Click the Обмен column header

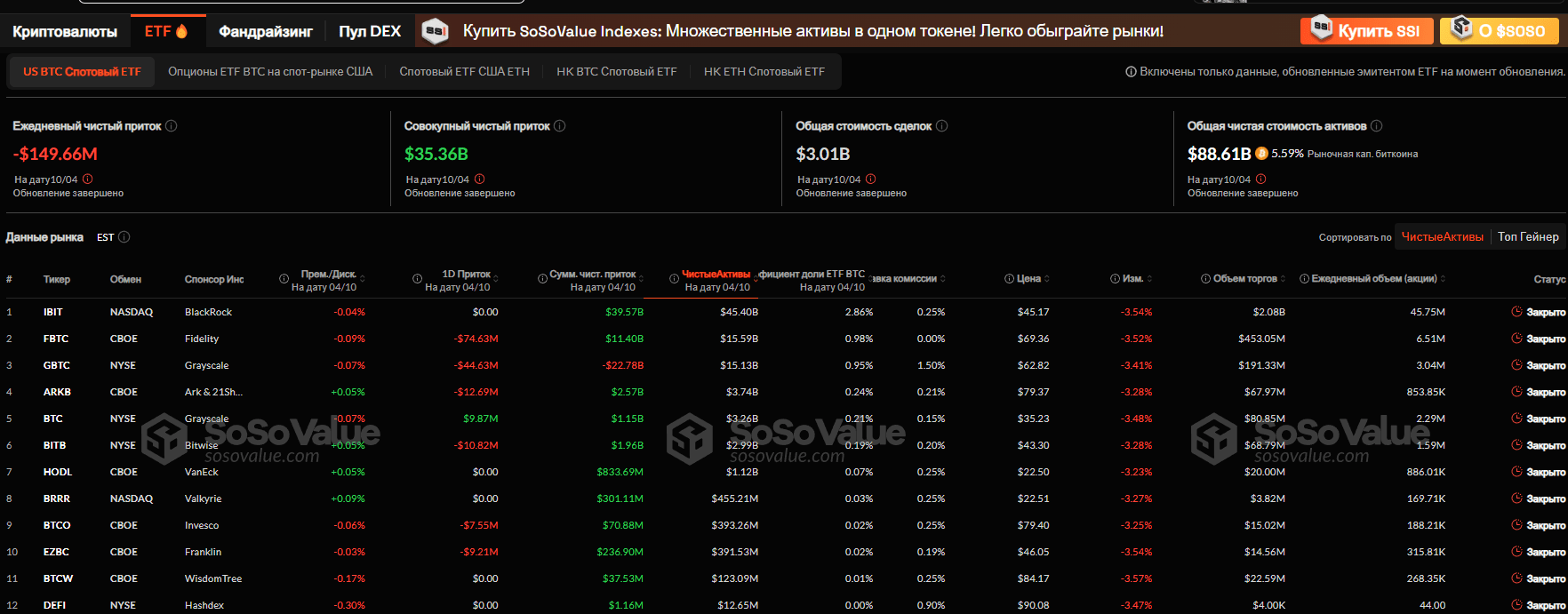tap(125, 279)
